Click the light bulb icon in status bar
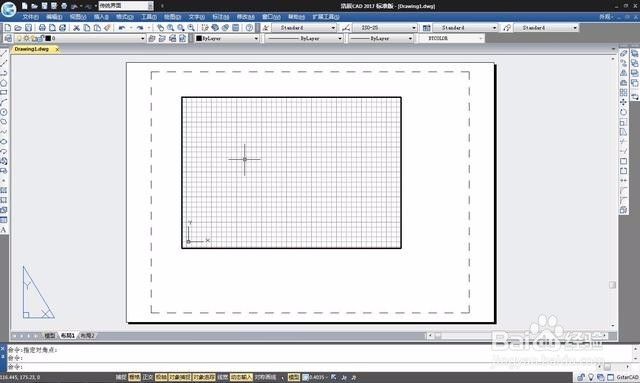The image size is (640, 383). [x=591, y=377]
